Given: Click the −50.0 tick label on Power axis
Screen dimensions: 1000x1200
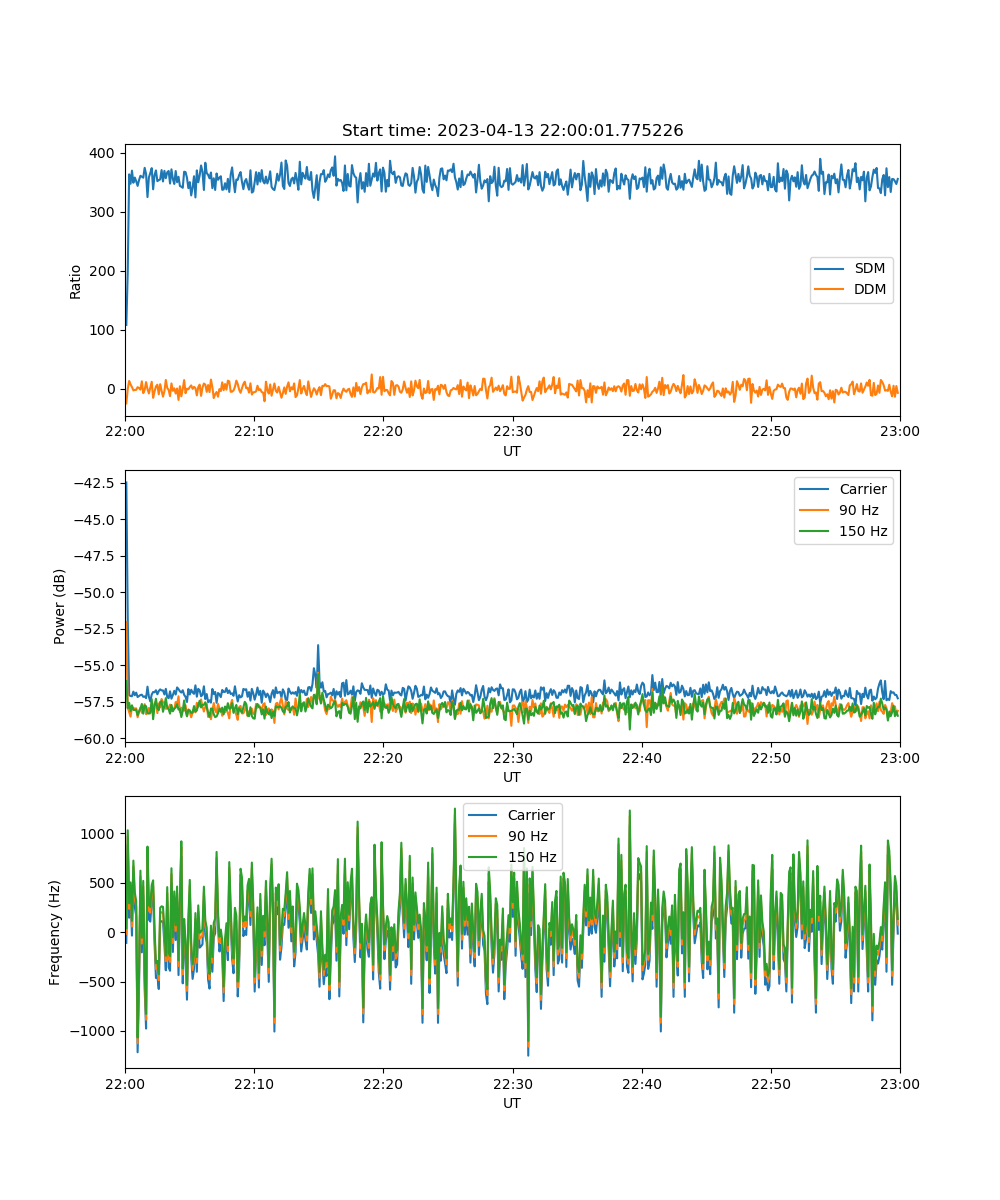Looking at the screenshot, I should point(92,592).
